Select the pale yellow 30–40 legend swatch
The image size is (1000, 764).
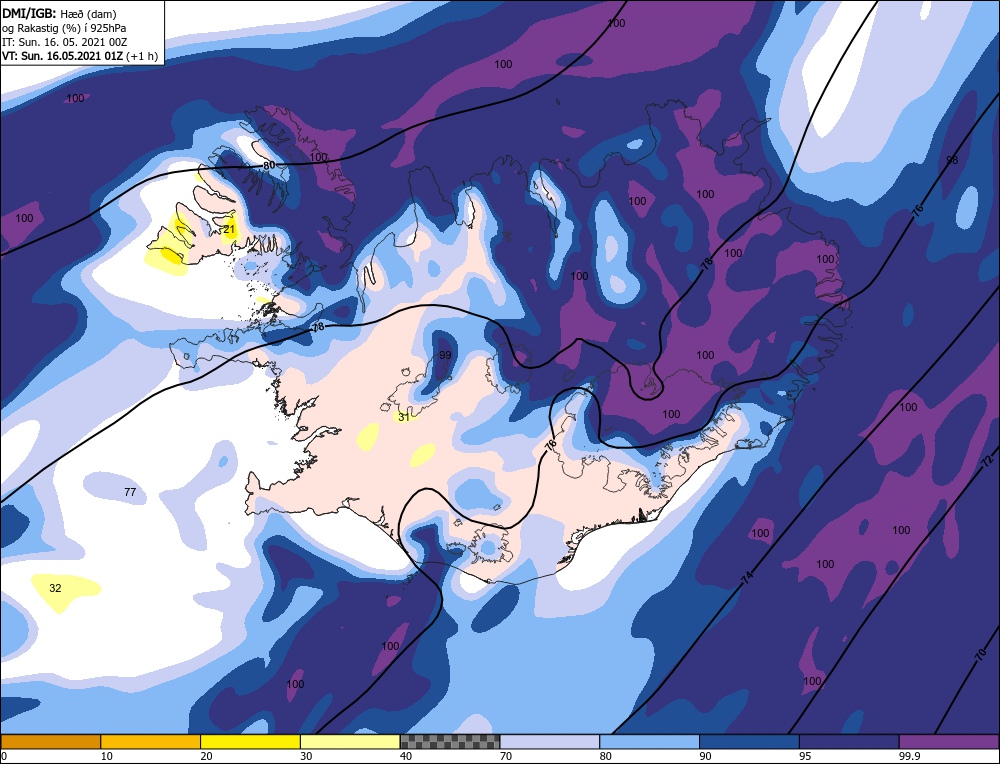pos(350,741)
